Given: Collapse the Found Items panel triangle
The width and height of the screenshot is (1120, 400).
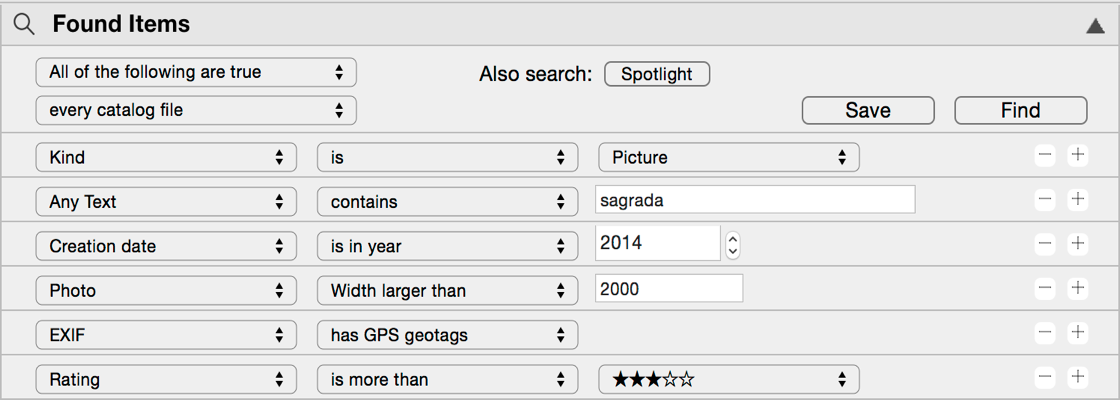Looking at the screenshot, I should tap(1095, 26).
